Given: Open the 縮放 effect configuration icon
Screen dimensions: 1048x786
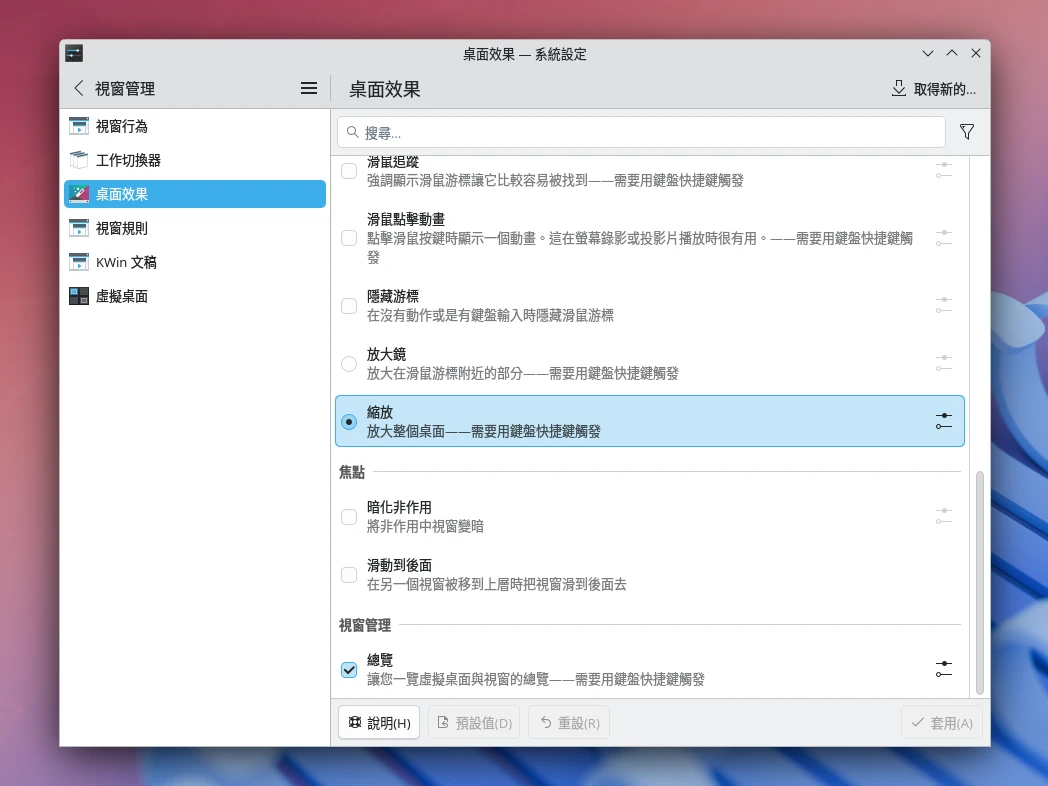Looking at the screenshot, I should [x=943, y=421].
